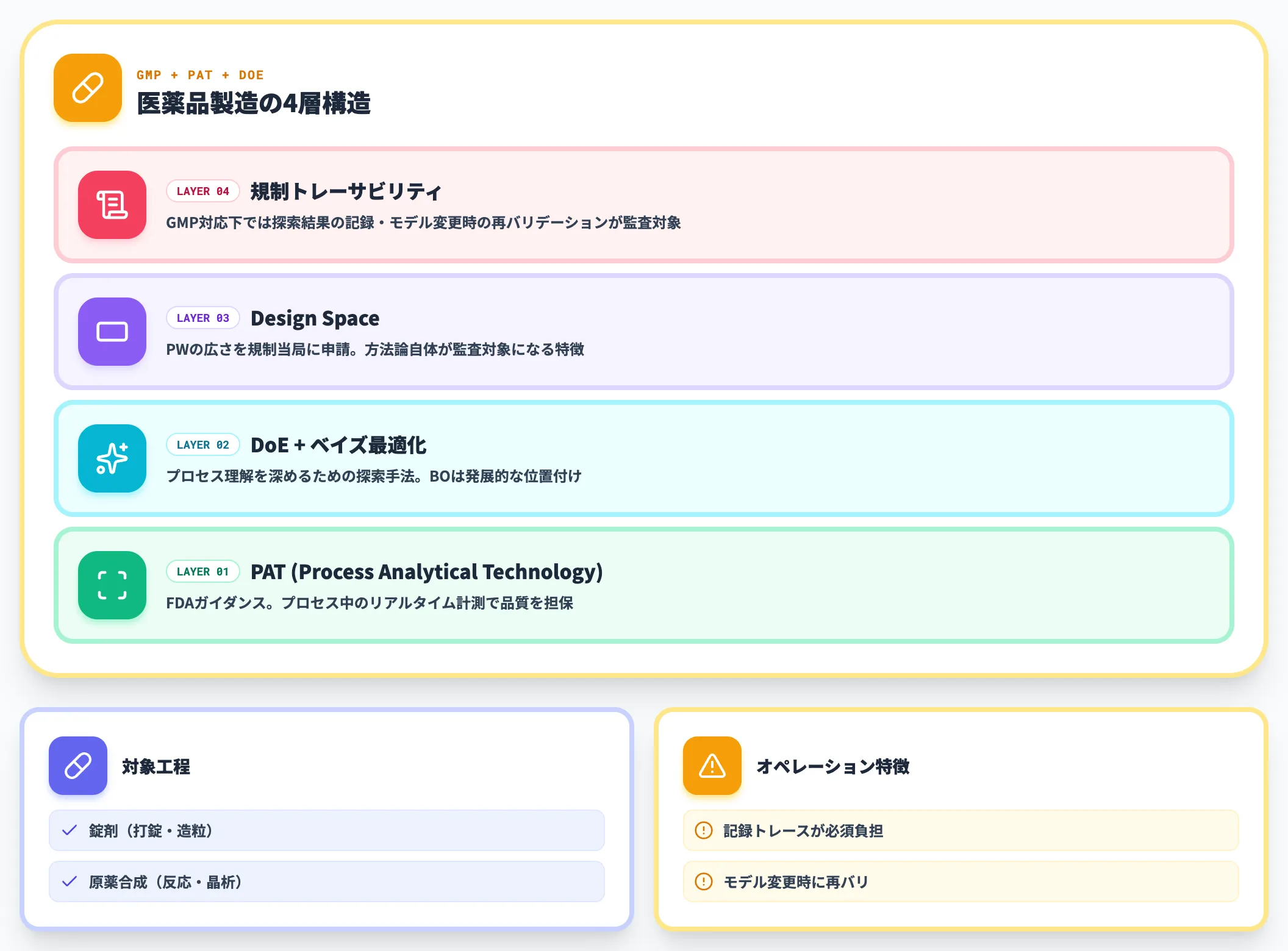Click the 規制トレーサビリティ layer title
Image resolution: width=1288 pixels, height=951 pixels.
[346, 191]
